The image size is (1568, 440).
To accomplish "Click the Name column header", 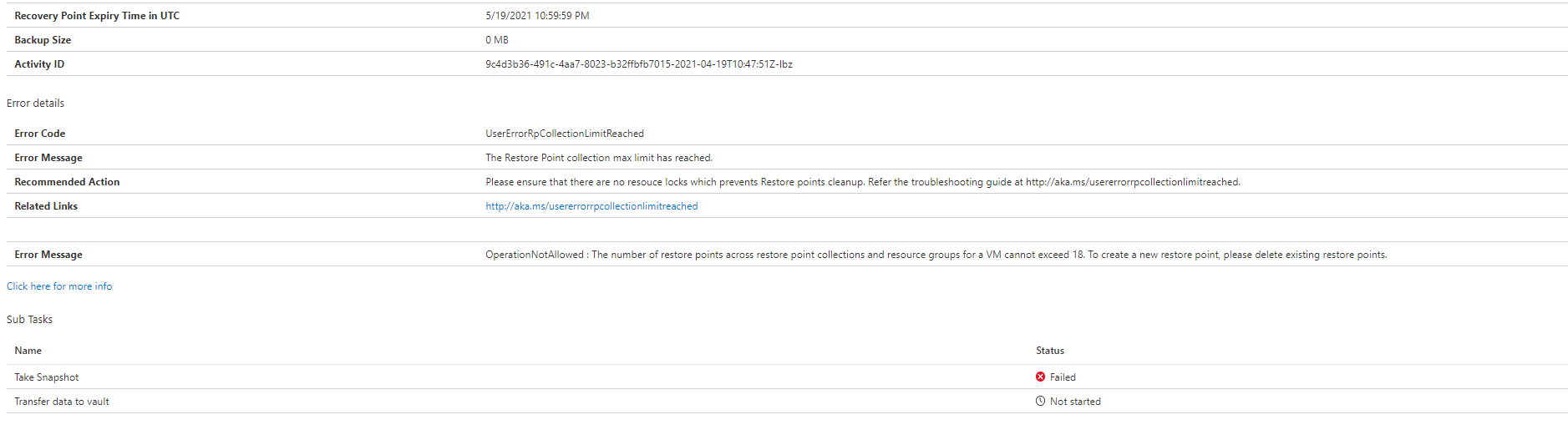I will coord(28,351).
